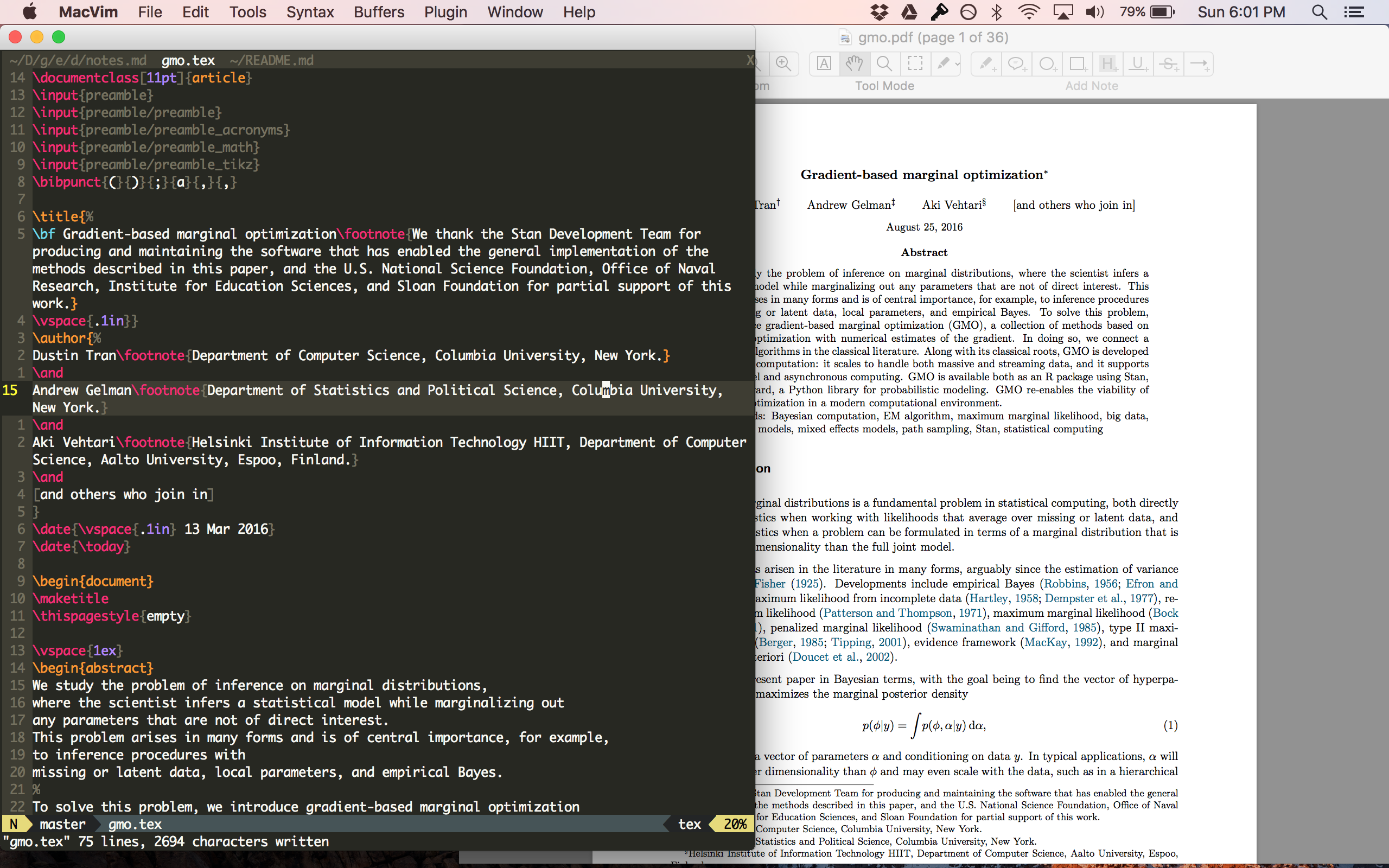Add an underline note
This screenshot has width=1389, height=868.
click(1138, 63)
